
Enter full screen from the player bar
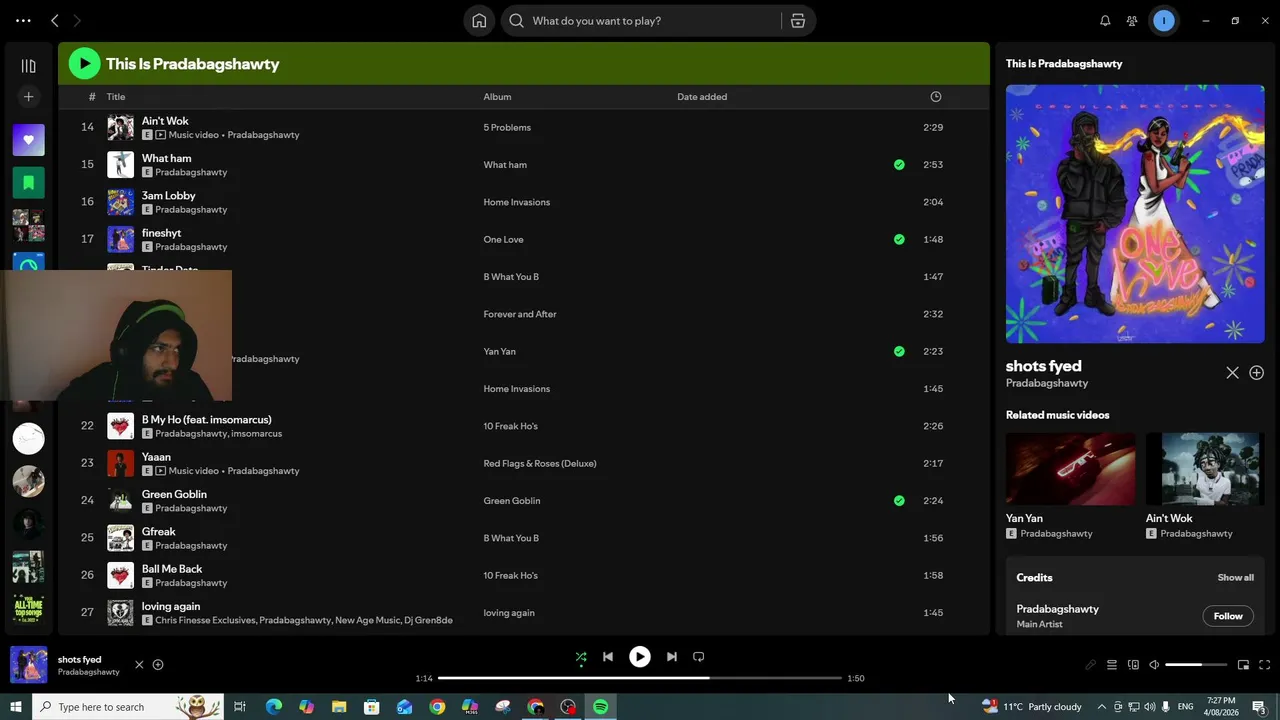[1265, 665]
